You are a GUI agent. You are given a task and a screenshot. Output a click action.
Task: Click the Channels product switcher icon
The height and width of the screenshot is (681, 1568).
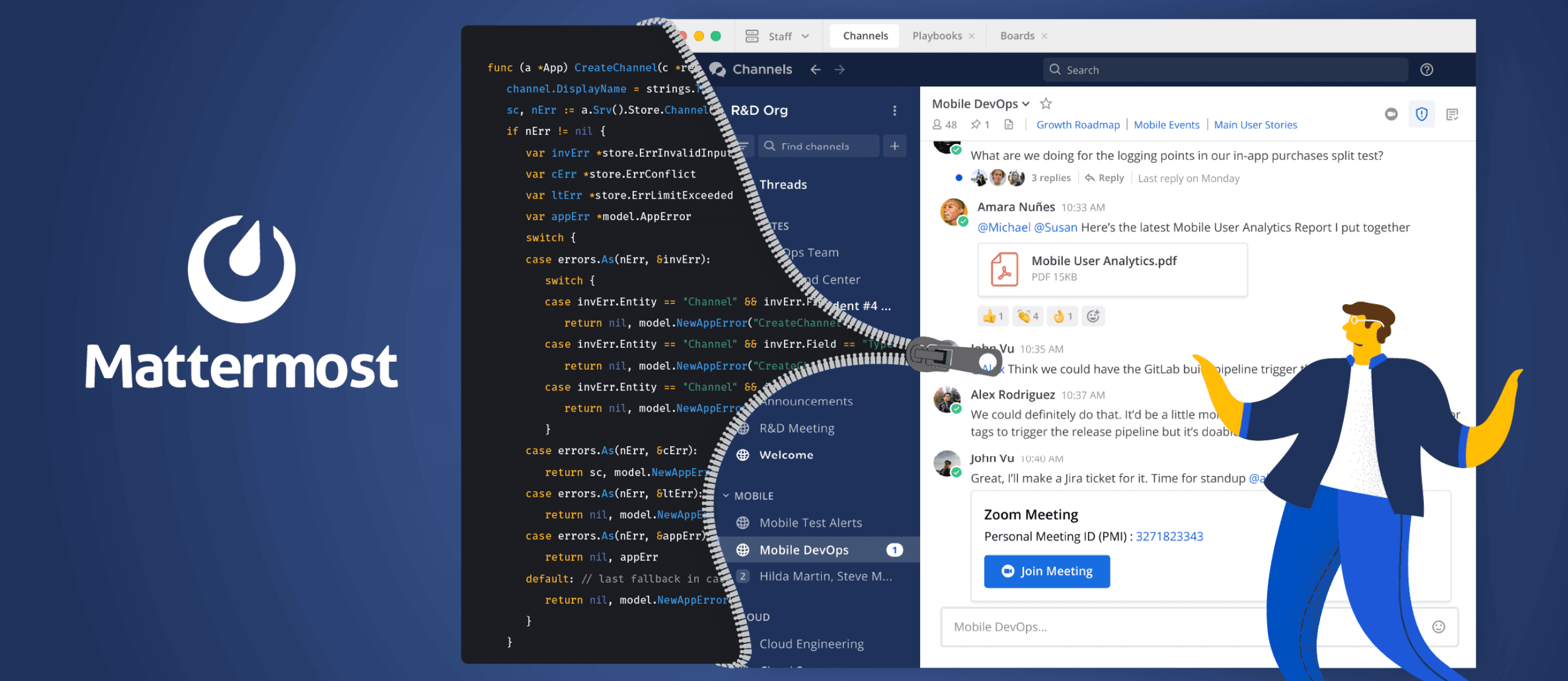click(x=718, y=69)
